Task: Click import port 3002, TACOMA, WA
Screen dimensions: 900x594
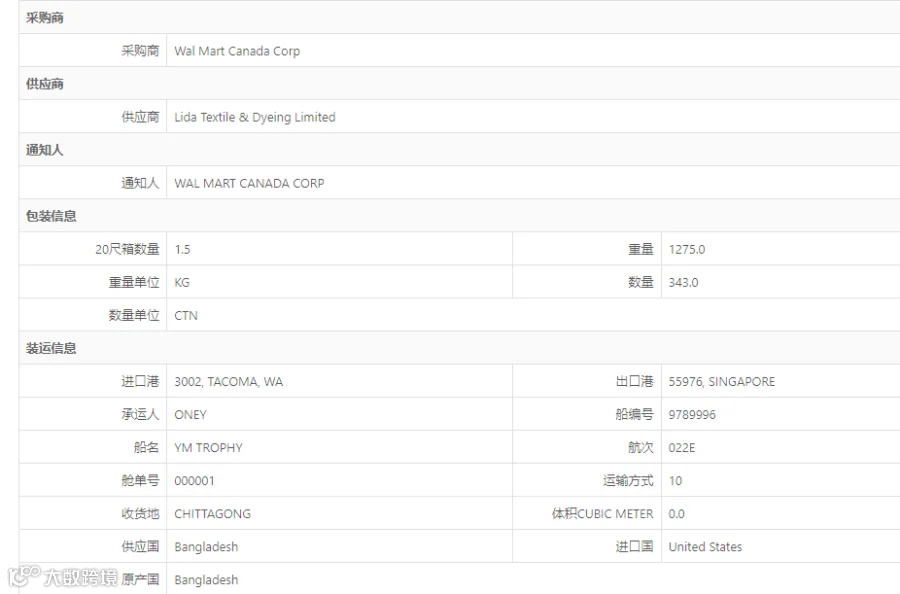Action: 228,382
